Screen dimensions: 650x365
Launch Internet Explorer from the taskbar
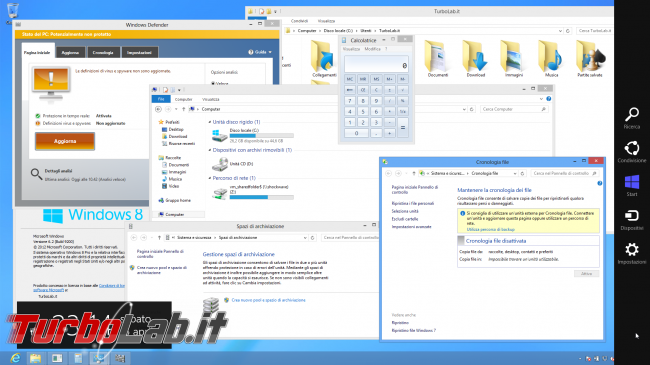pyautogui.click(x=15, y=358)
